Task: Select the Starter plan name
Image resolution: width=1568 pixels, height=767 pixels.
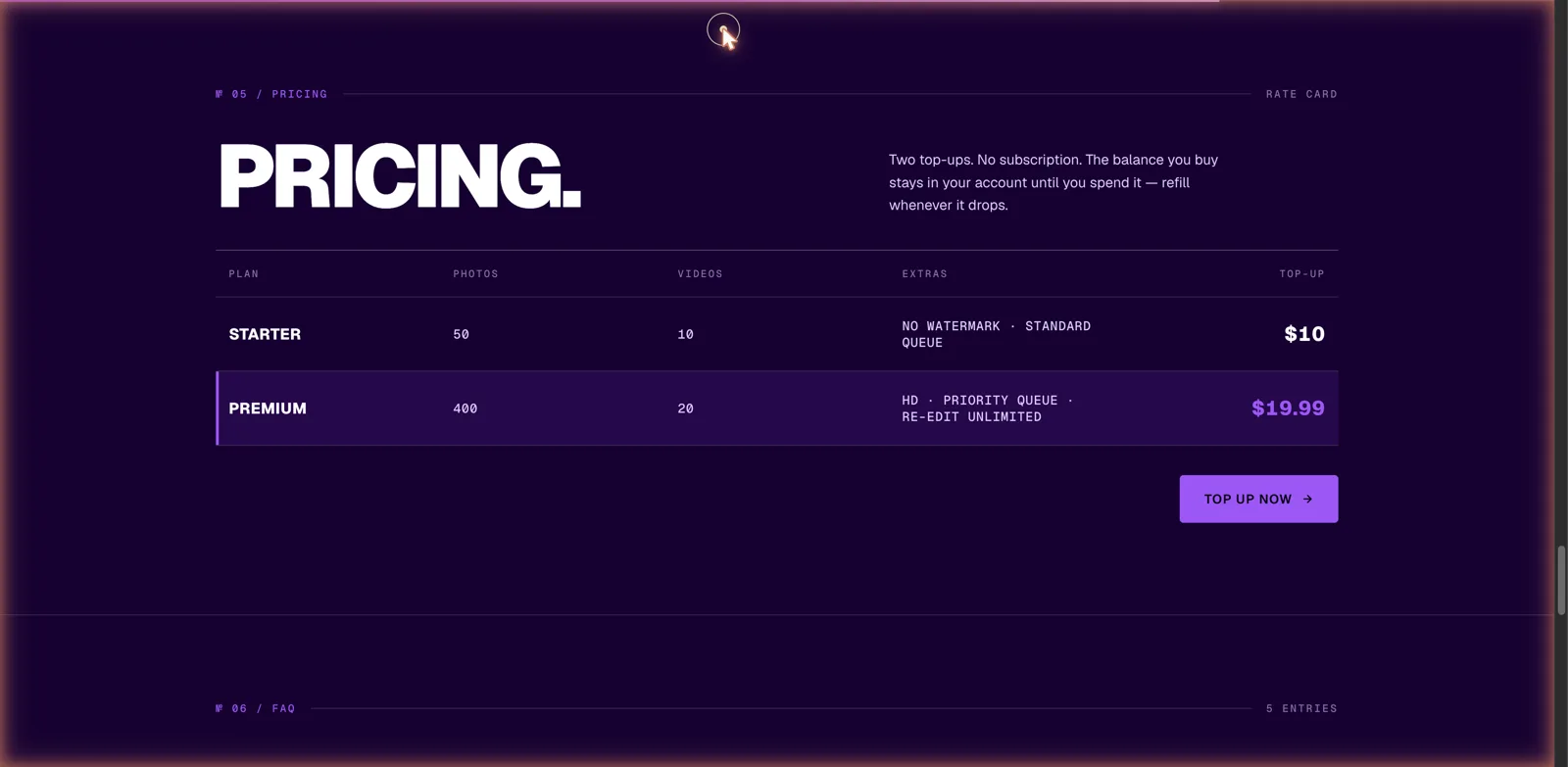Action: click(x=265, y=334)
